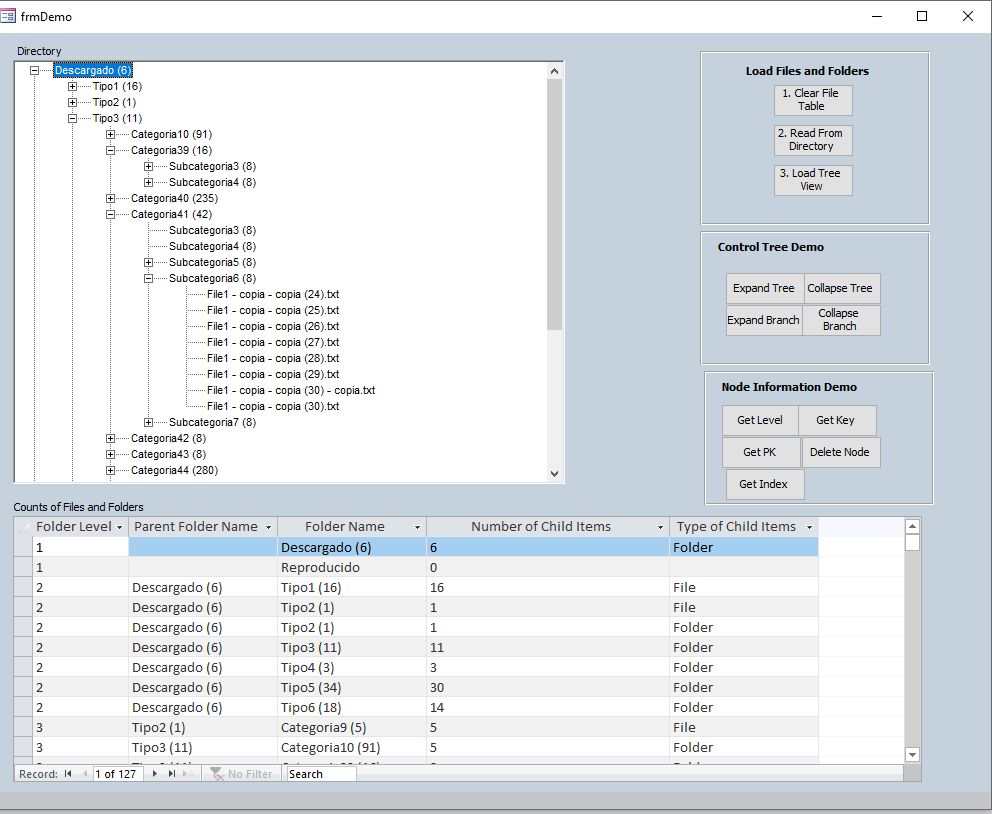
Task: Select the Categoria42 (8) tree label
Action: [168, 438]
